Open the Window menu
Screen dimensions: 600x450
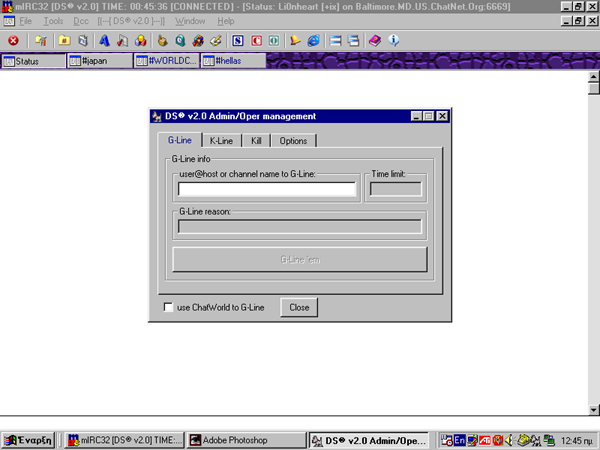(x=190, y=21)
